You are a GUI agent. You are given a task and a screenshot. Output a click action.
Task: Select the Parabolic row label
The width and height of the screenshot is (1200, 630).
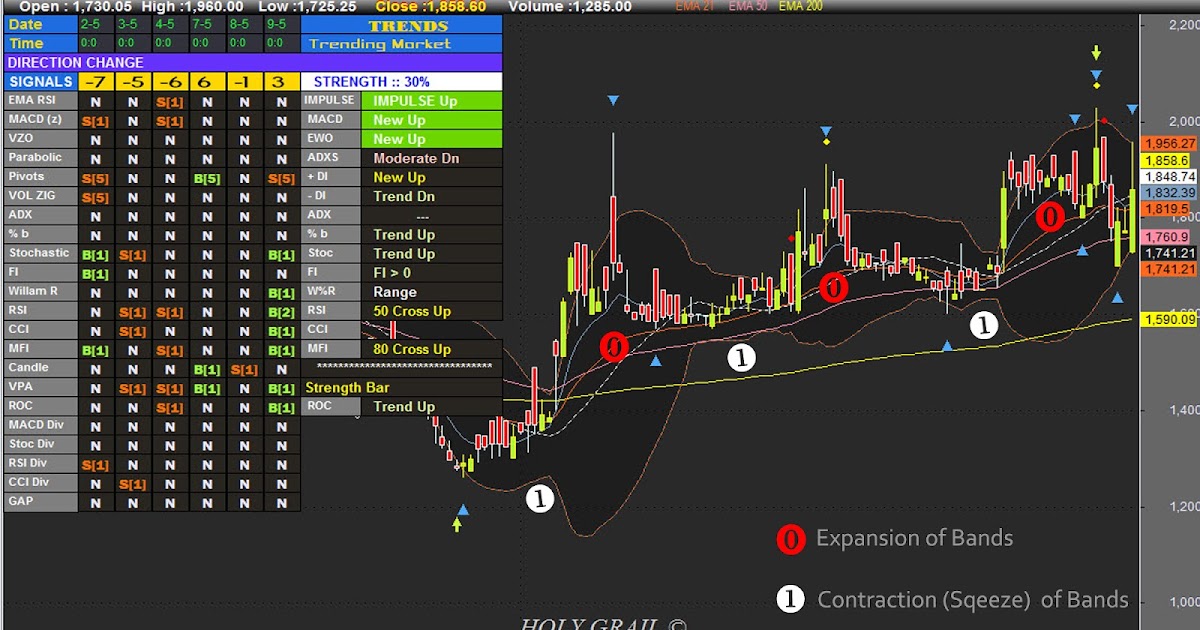coord(40,158)
